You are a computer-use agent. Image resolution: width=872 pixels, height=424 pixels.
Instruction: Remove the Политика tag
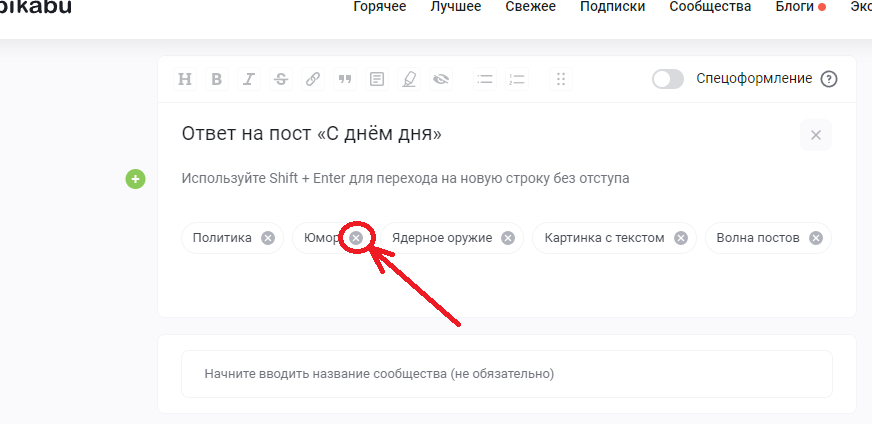tap(268, 238)
